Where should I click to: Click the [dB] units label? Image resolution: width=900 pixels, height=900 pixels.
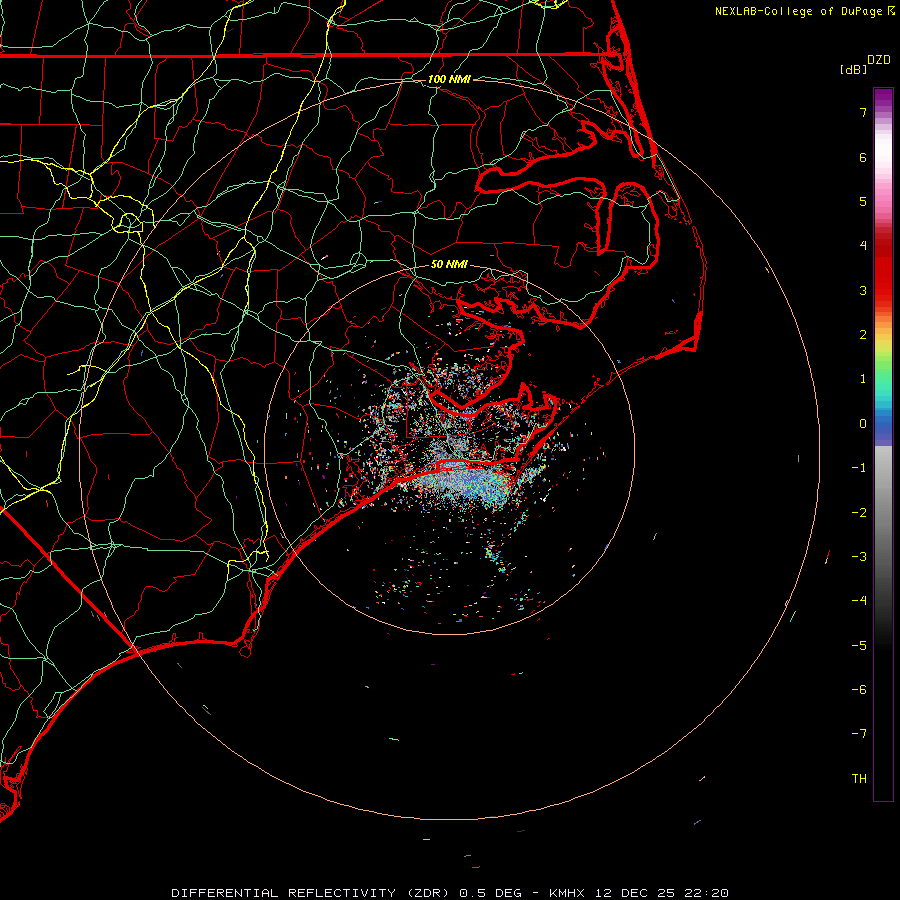pyautogui.click(x=853, y=70)
